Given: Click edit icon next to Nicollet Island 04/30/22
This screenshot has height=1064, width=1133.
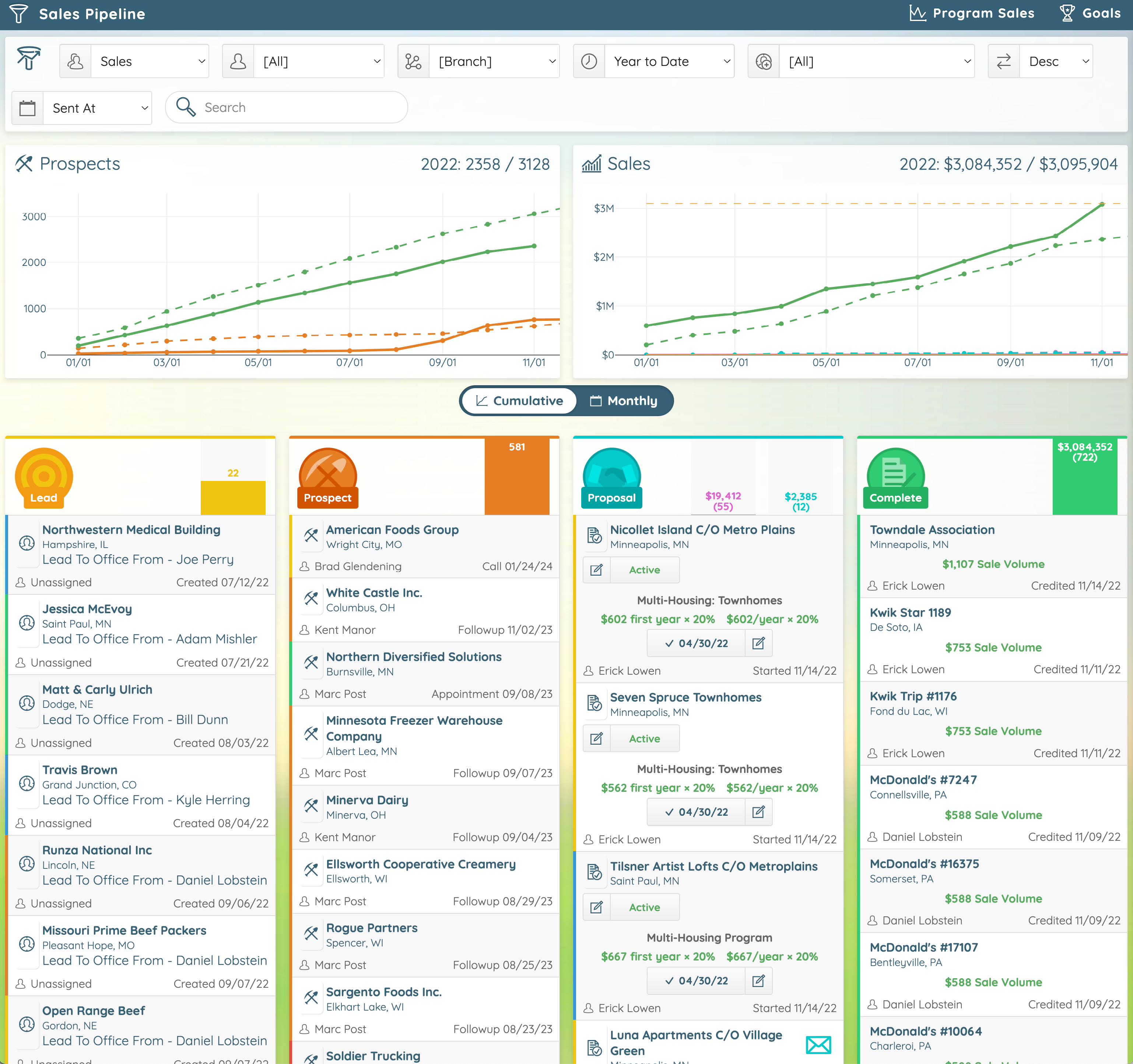Looking at the screenshot, I should [x=758, y=643].
